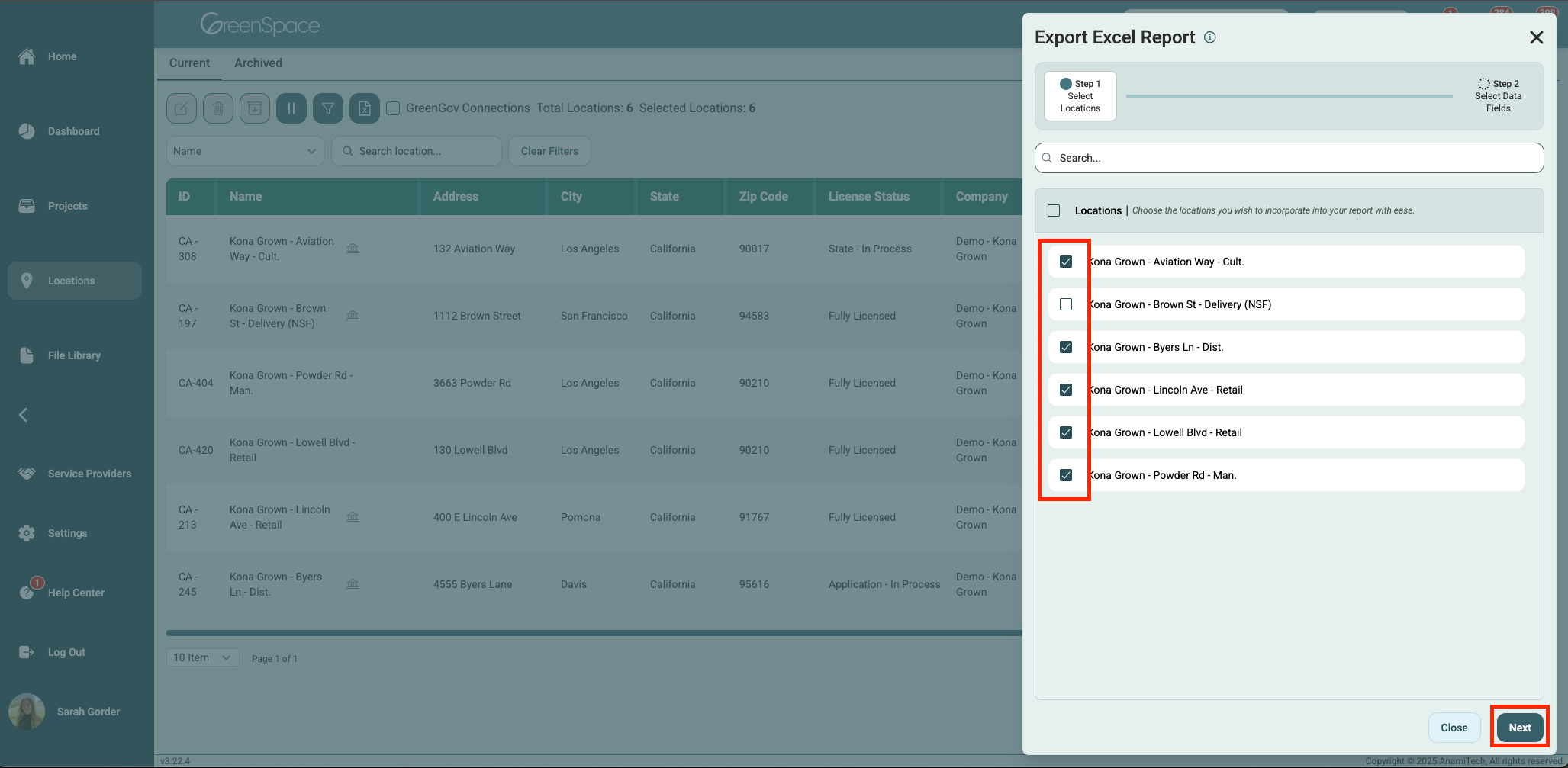Click the Search location input field
Viewport: 1568px width, 768px height.
pyautogui.click(x=417, y=151)
